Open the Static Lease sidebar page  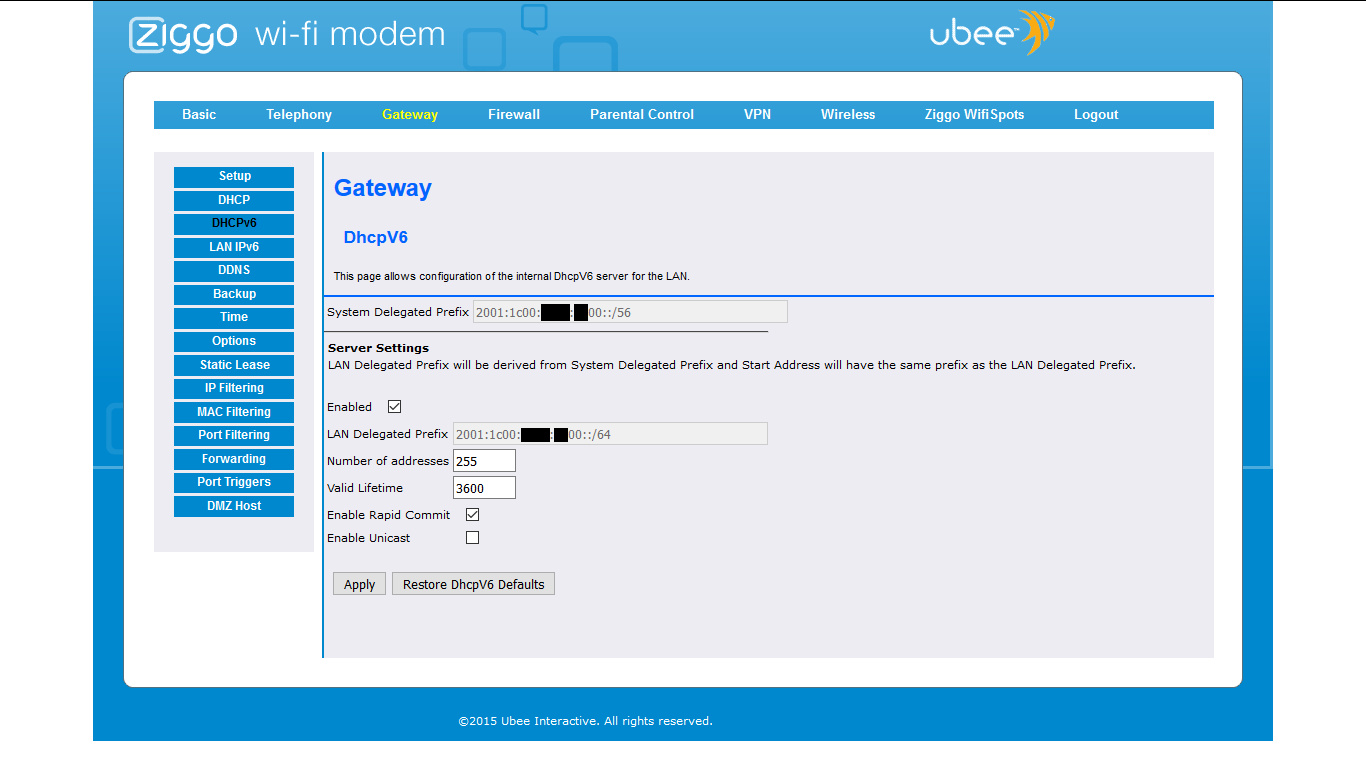point(234,366)
